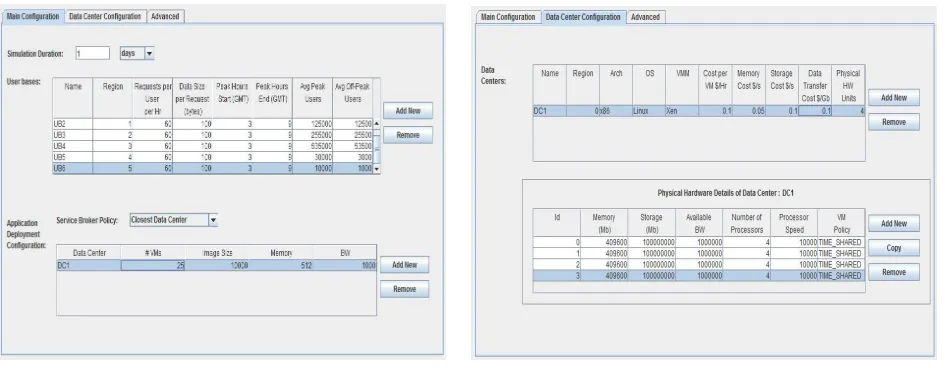Select Main Configuration tab in User bases window
946x368 pixels.
coord(33,17)
